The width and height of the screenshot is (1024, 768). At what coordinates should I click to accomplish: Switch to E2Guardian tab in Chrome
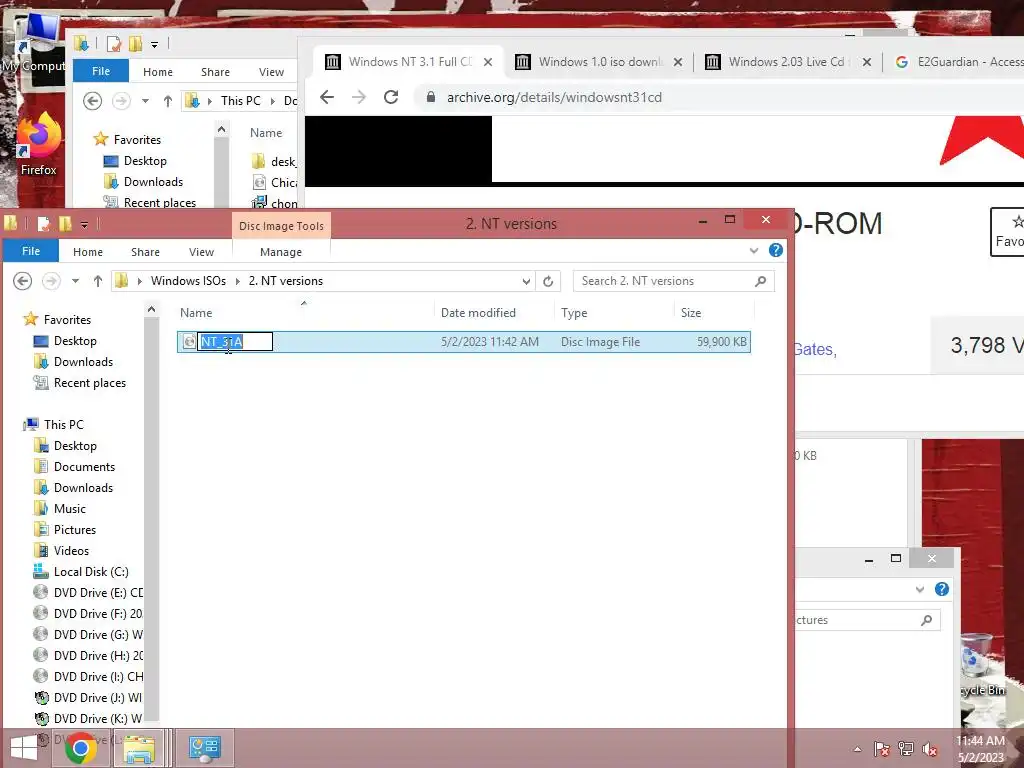point(957,62)
